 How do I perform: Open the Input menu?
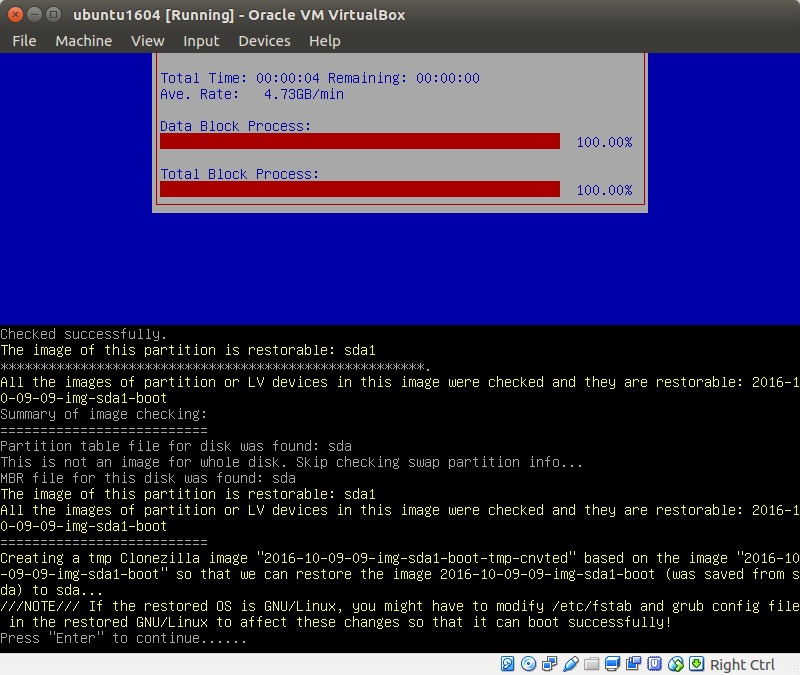pos(201,41)
